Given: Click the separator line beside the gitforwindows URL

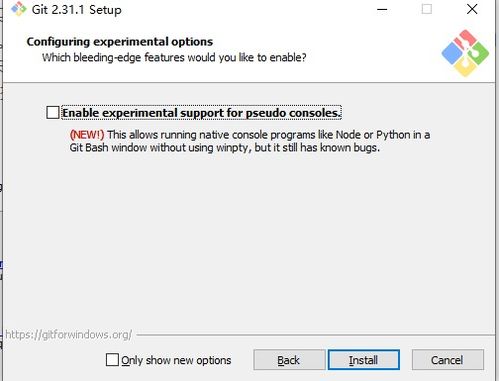Looking at the screenshot, I should click(x=315, y=334).
